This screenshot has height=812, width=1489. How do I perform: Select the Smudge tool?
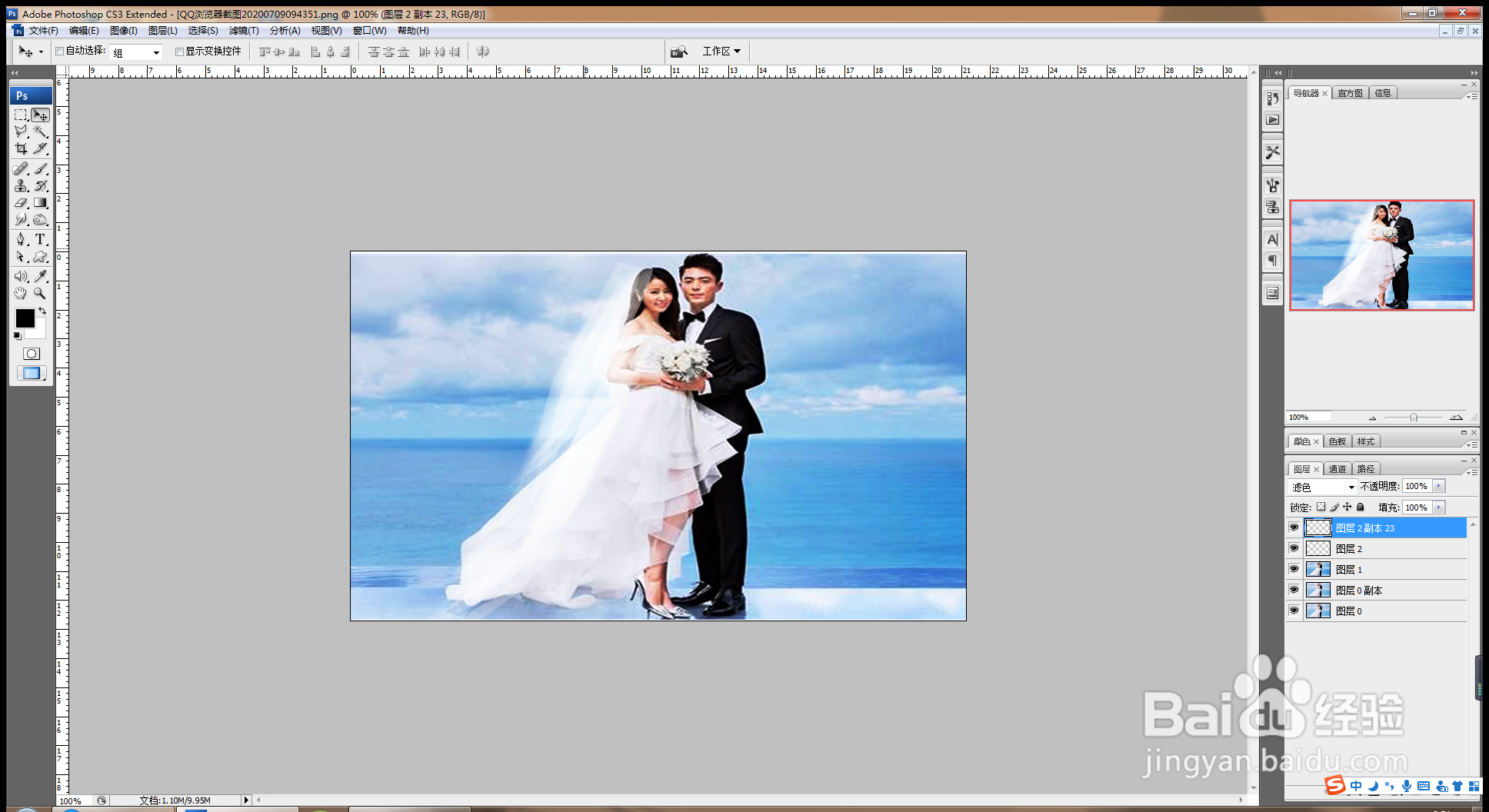click(21, 219)
